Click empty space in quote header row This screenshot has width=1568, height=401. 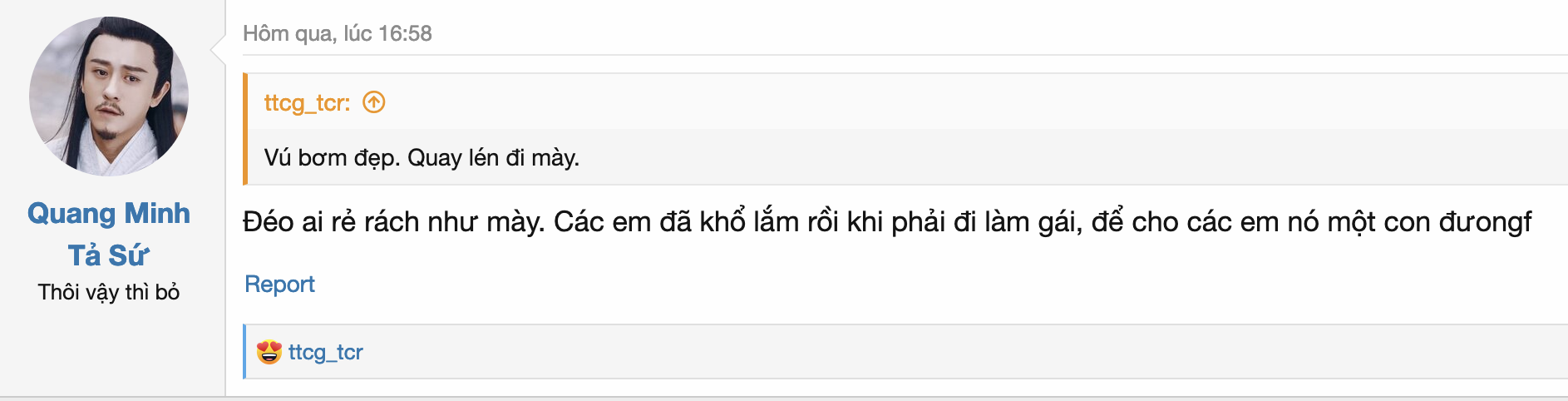(x=915, y=102)
